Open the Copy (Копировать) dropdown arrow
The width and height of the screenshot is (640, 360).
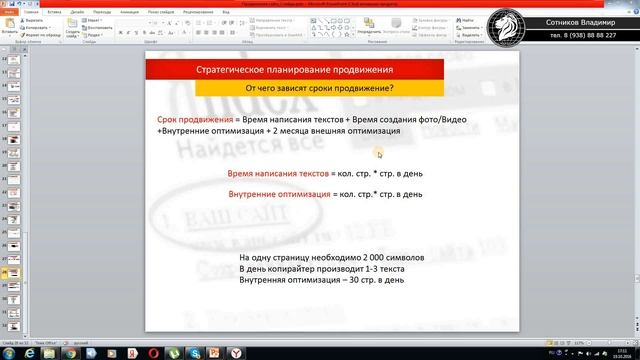tap(50, 28)
